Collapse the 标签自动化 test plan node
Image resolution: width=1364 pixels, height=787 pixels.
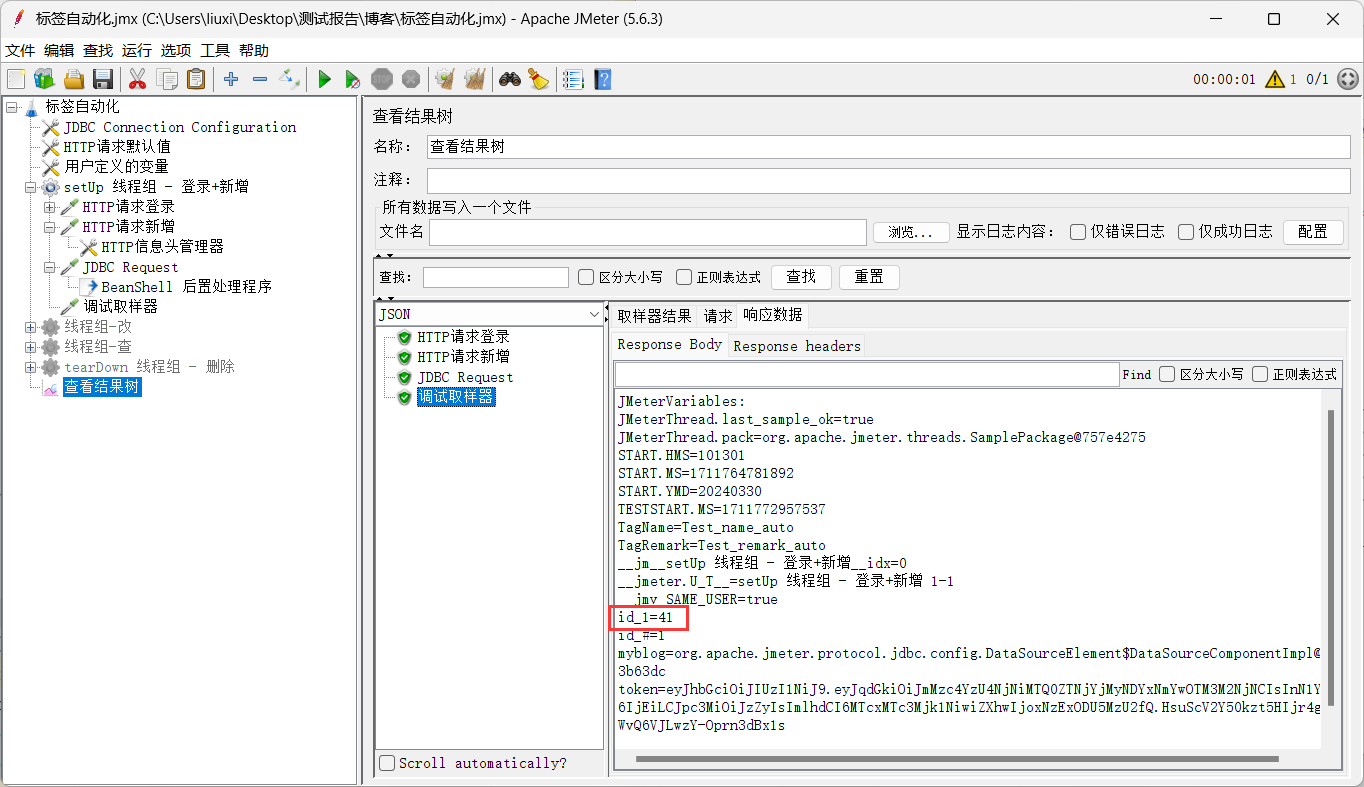[x=12, y=107]
